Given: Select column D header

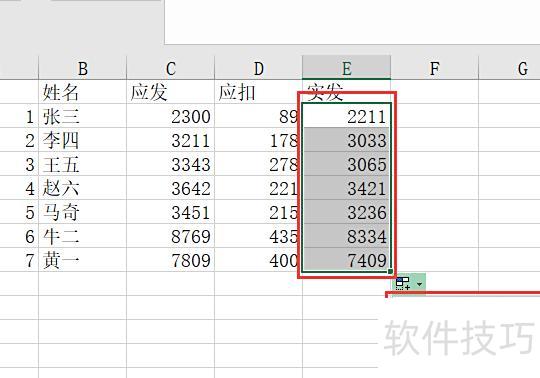Looking at the screenshot, I should [x=258, y=68].
